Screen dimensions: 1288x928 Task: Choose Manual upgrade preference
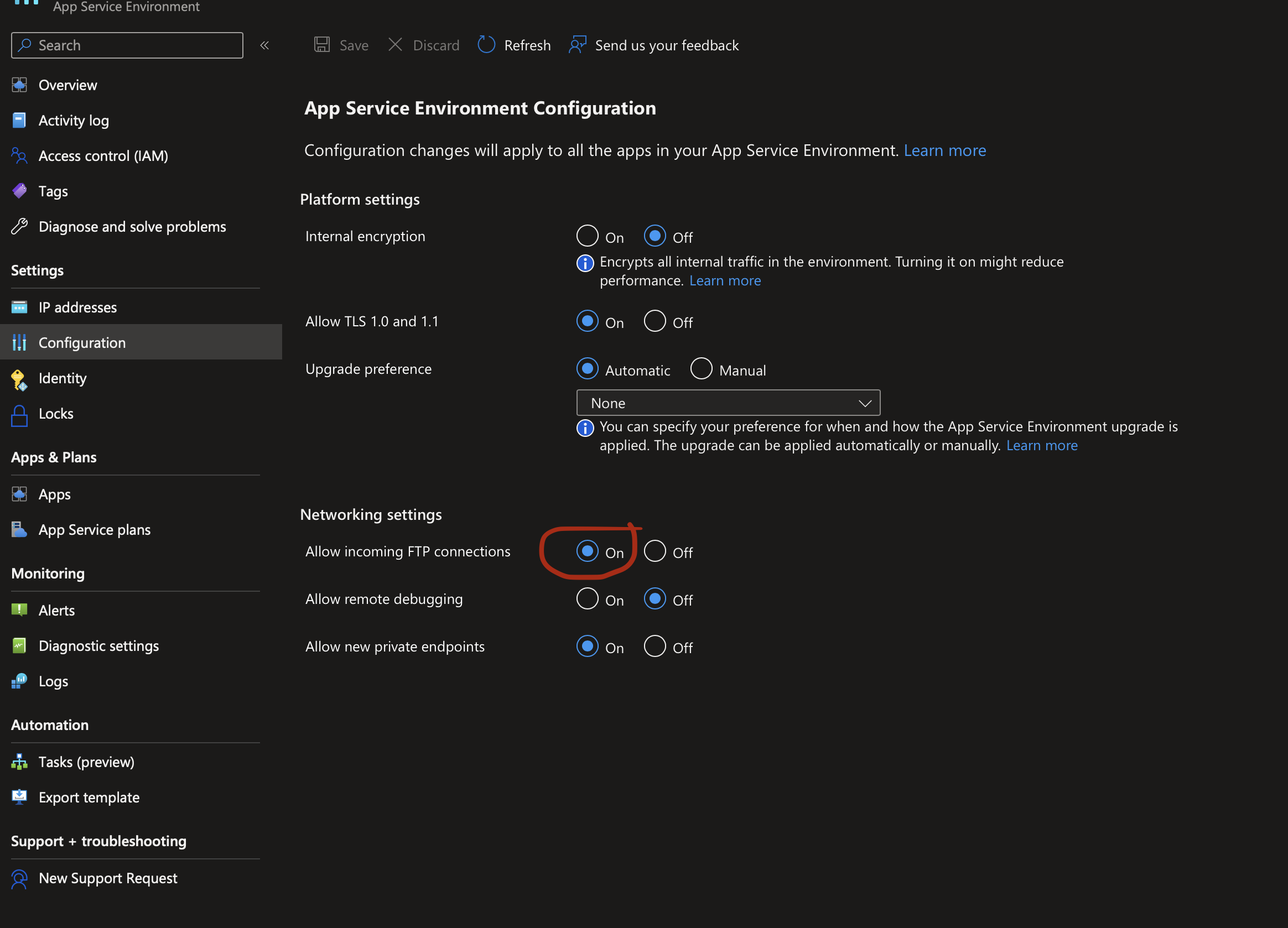(702, 368)
